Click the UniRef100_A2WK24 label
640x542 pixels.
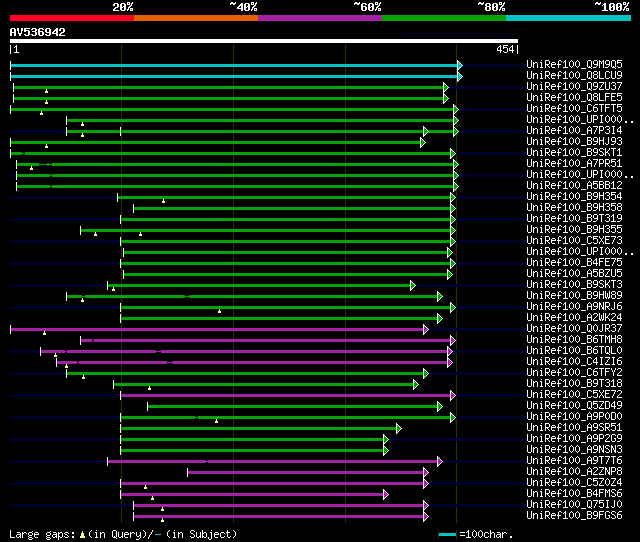[574, 318]
